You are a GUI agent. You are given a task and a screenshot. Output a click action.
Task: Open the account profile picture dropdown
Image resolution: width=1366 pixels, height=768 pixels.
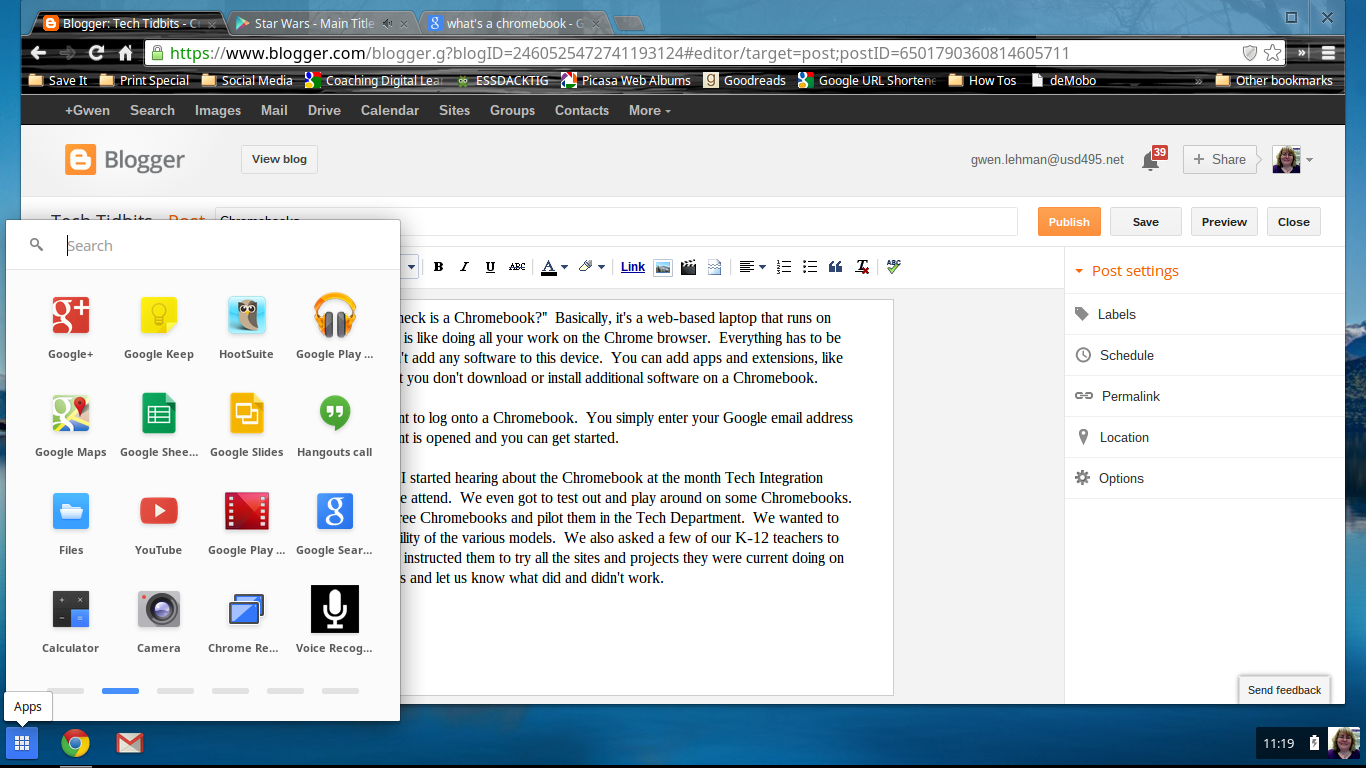1292,160
